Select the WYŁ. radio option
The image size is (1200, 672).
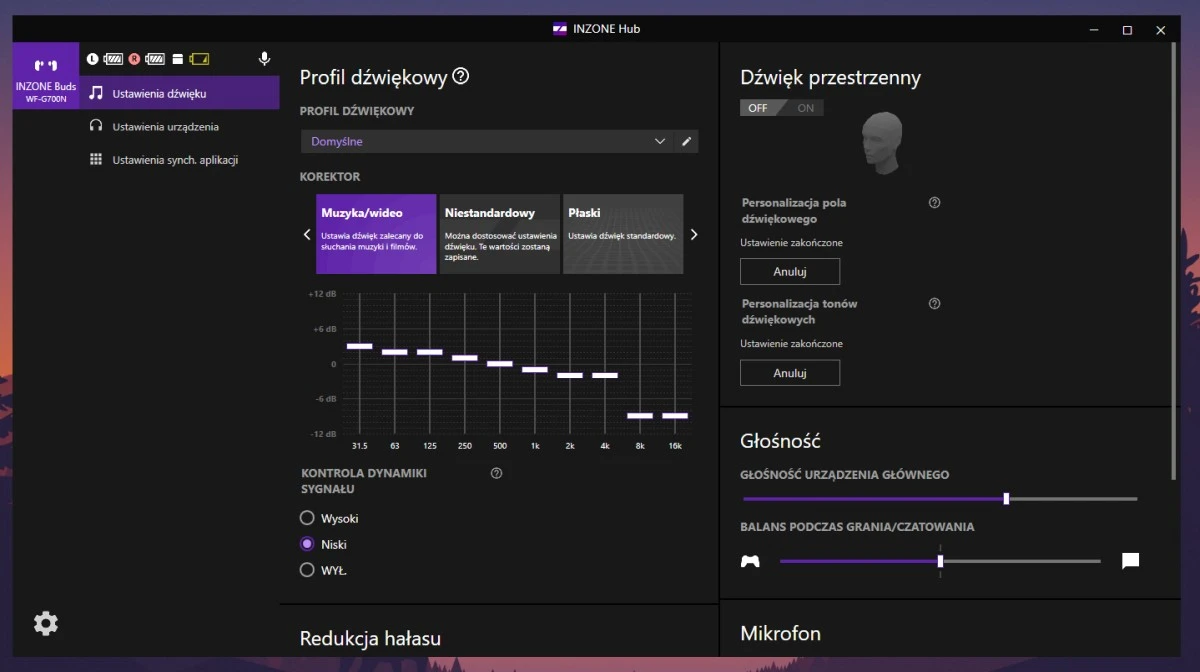[308, 570]
